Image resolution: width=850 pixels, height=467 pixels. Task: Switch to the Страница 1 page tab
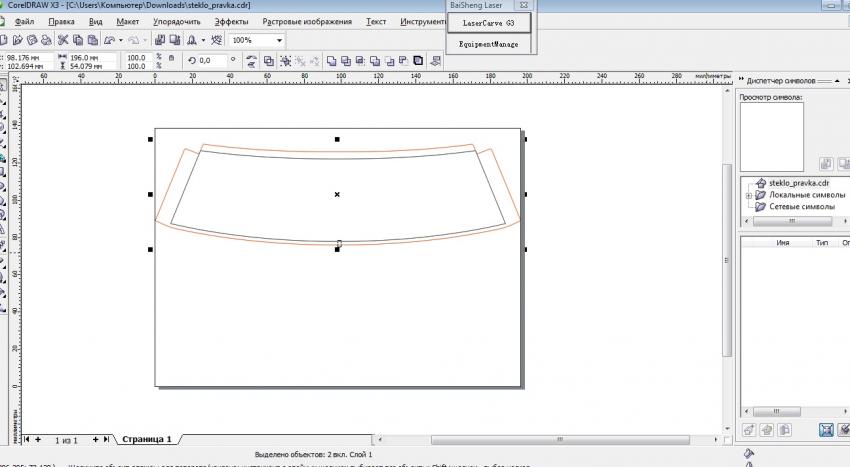(147, 439)
